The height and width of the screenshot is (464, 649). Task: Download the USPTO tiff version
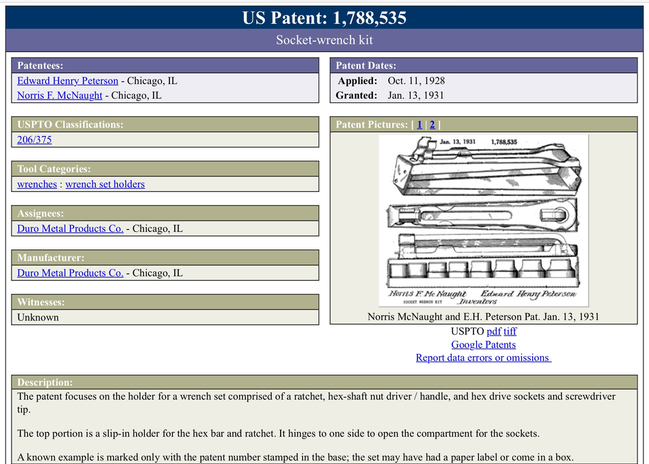click(509, 331)
